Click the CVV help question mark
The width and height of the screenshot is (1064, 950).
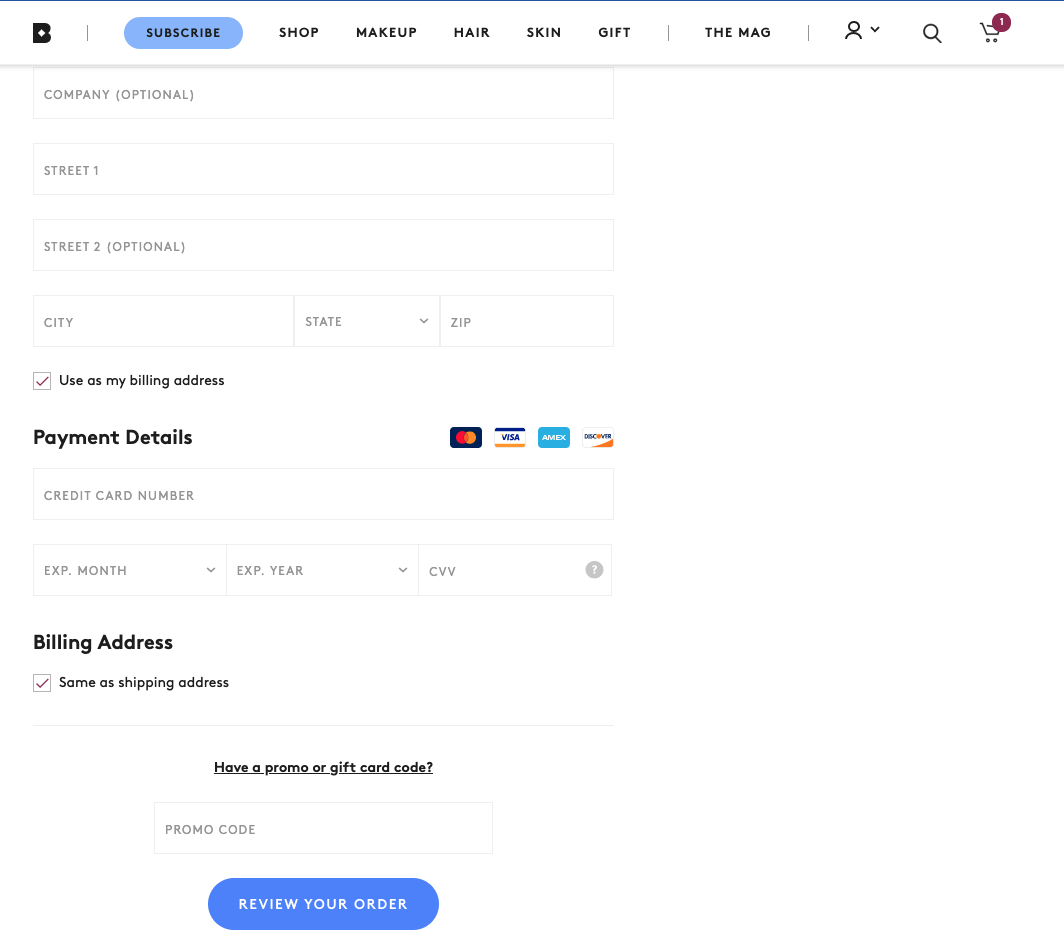point(594,570)
